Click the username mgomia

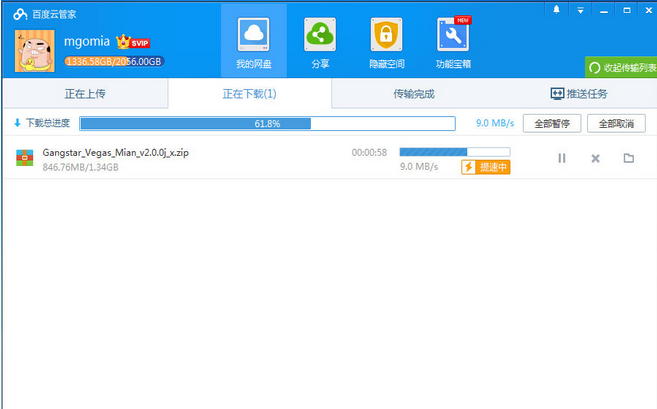point(87,41)
